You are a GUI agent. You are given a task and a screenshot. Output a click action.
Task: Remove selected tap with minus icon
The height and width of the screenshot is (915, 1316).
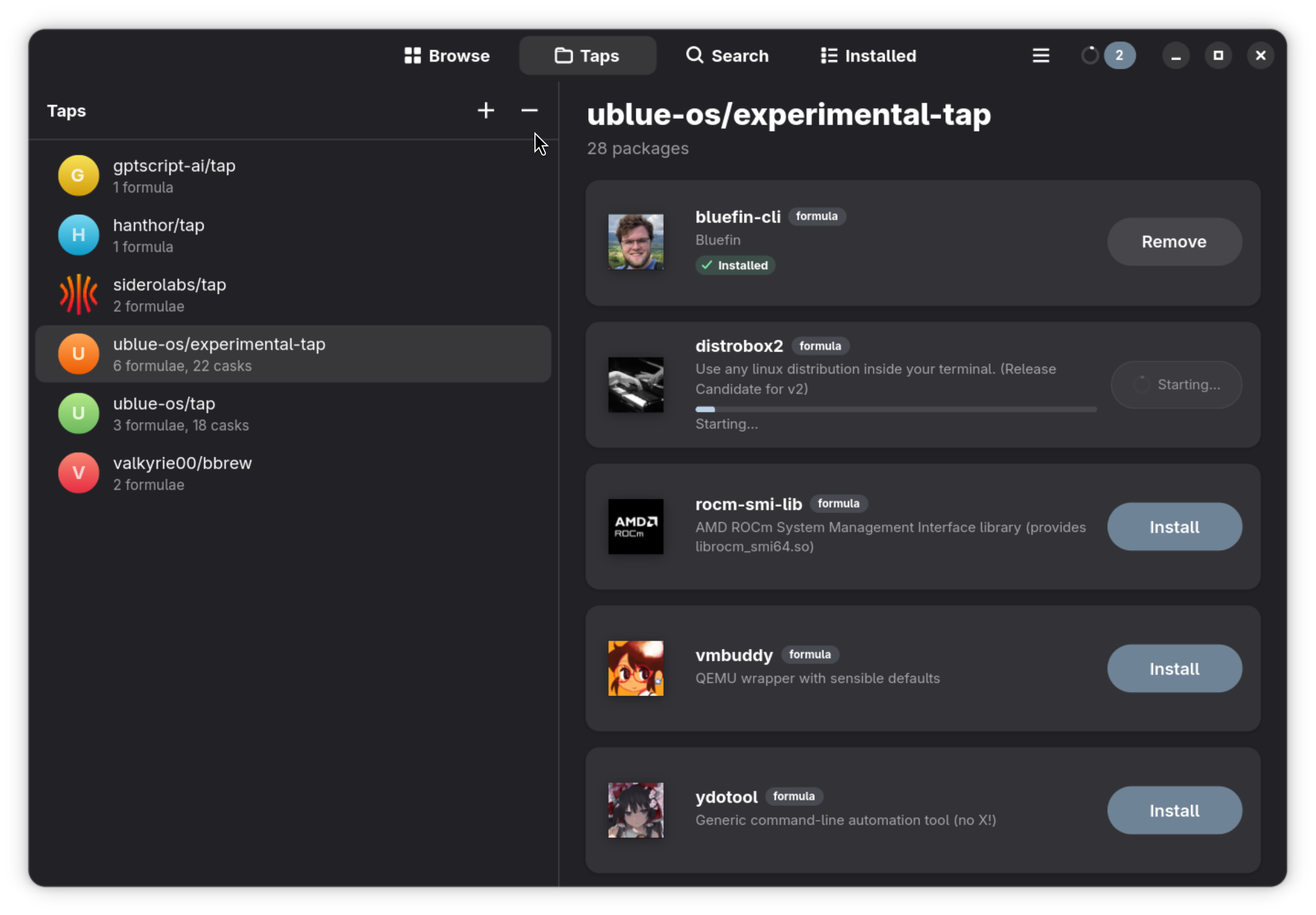(x=529, y=110)
